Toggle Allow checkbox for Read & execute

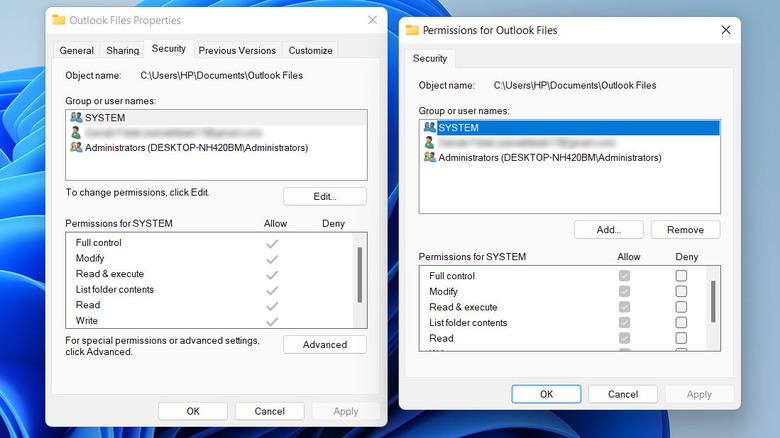tap(624, 307)
